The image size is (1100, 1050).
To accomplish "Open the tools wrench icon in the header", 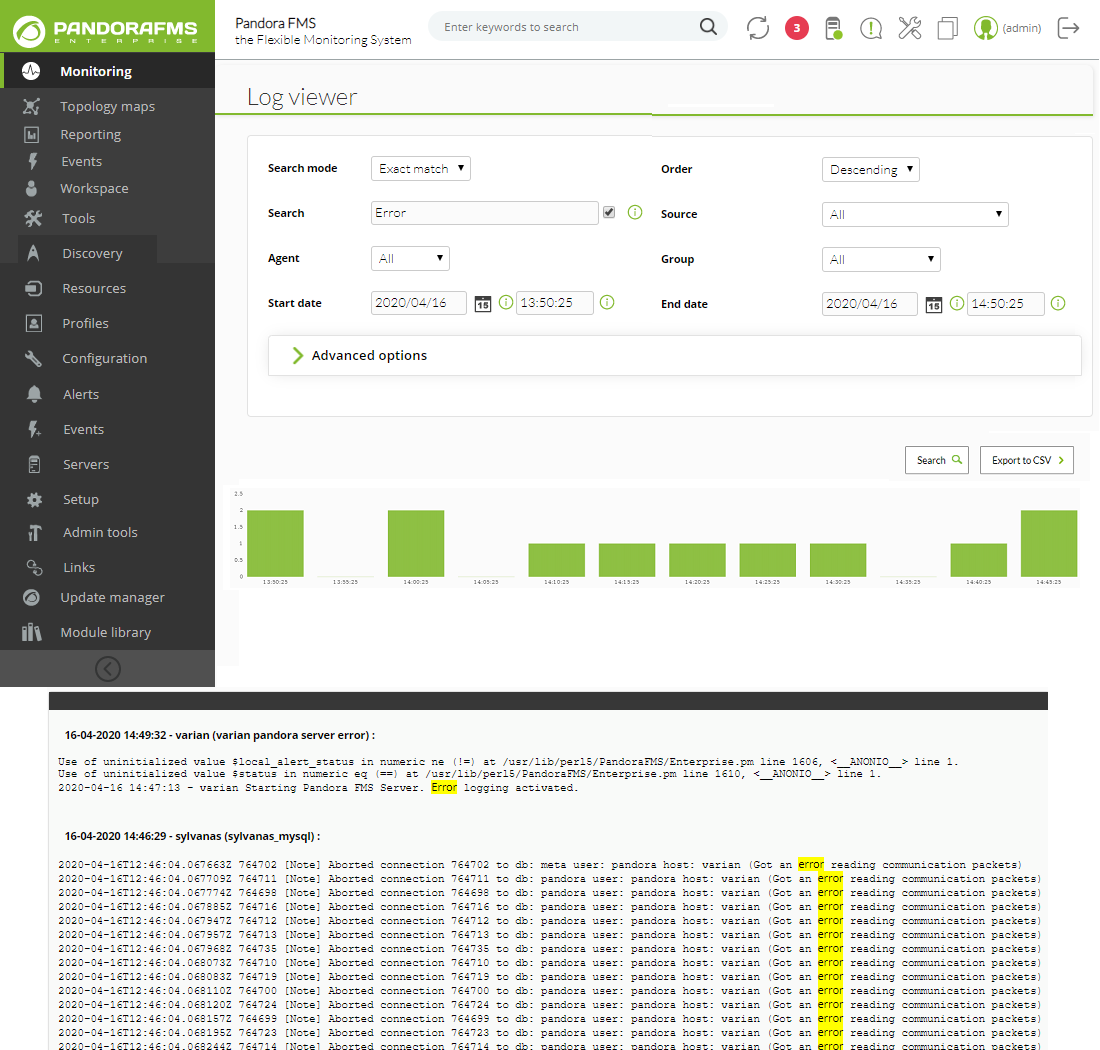I will (x=909, y=28).
